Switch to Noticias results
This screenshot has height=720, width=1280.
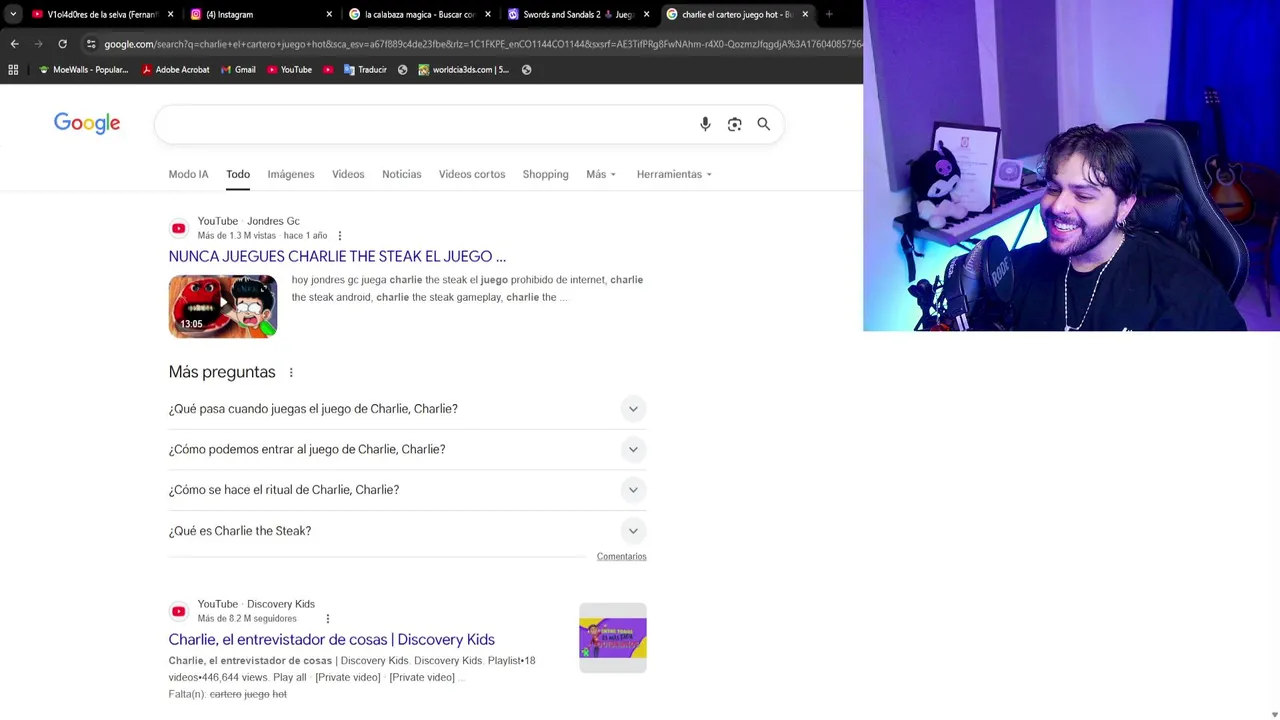[x=402, y=174]
